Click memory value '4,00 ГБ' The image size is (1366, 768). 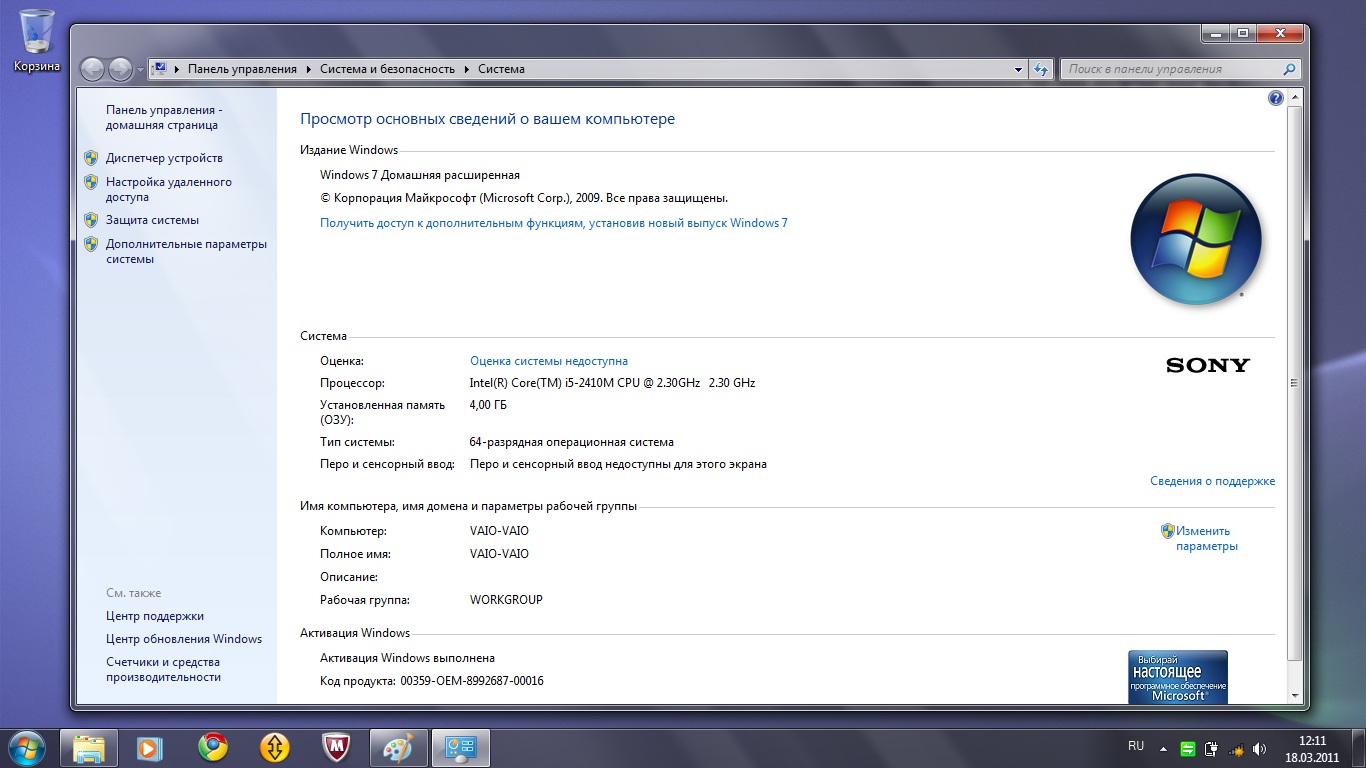pos(488,405)
